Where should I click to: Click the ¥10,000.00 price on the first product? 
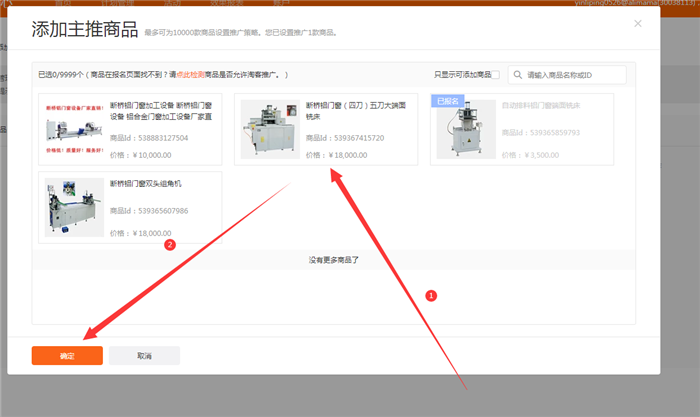coord(140,155)
